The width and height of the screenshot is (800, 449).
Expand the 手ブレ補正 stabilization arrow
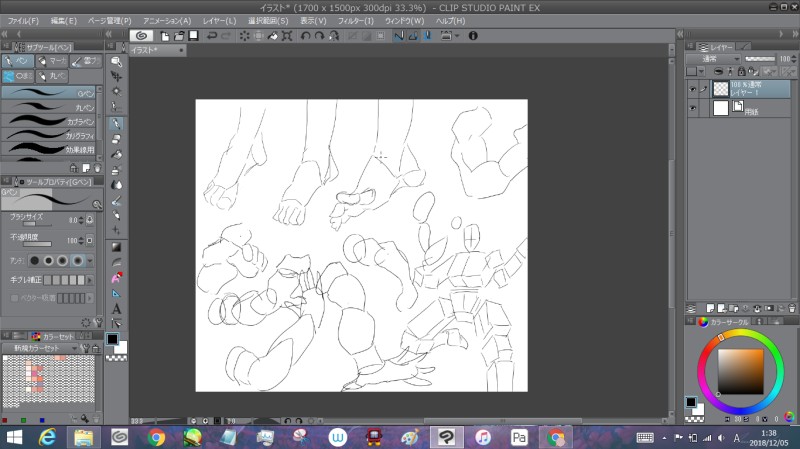click(90, 280)
